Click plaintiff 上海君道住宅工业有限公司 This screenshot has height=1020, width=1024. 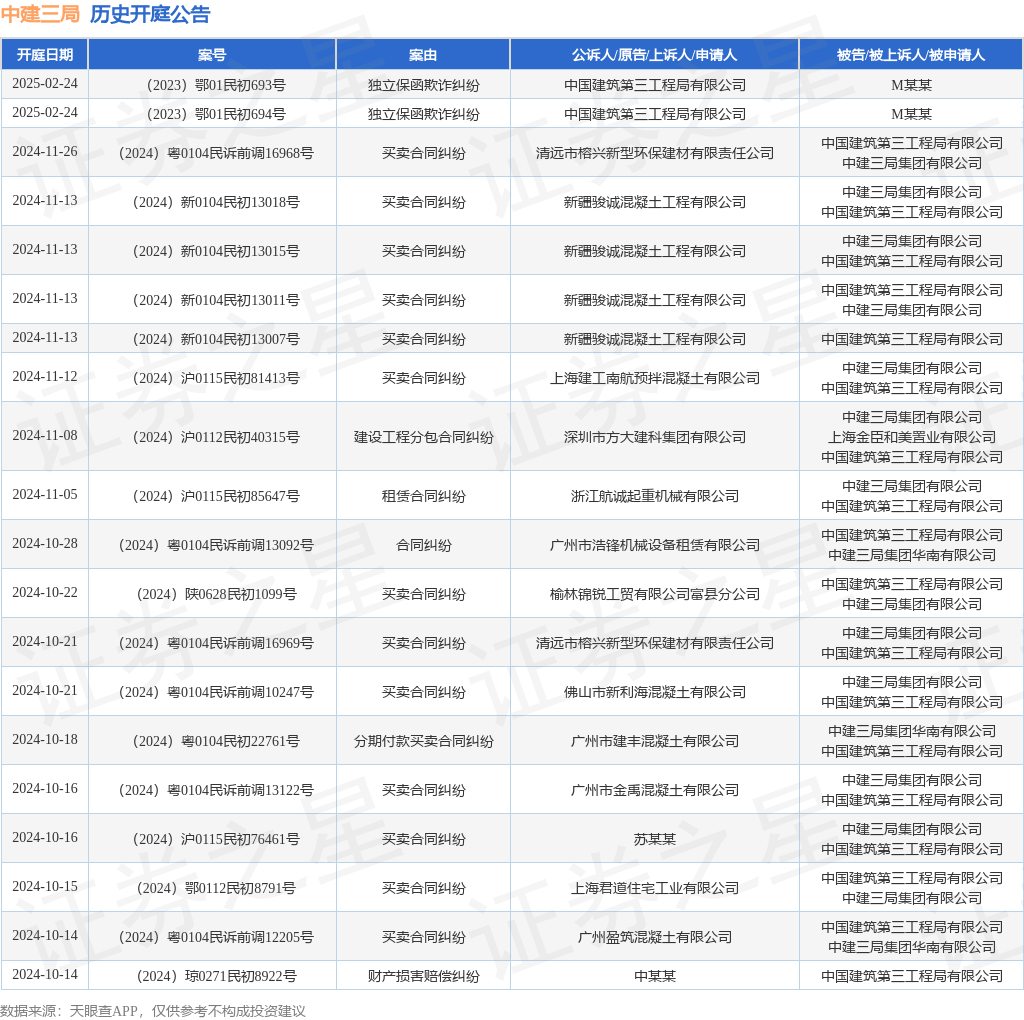coord(654,887)
